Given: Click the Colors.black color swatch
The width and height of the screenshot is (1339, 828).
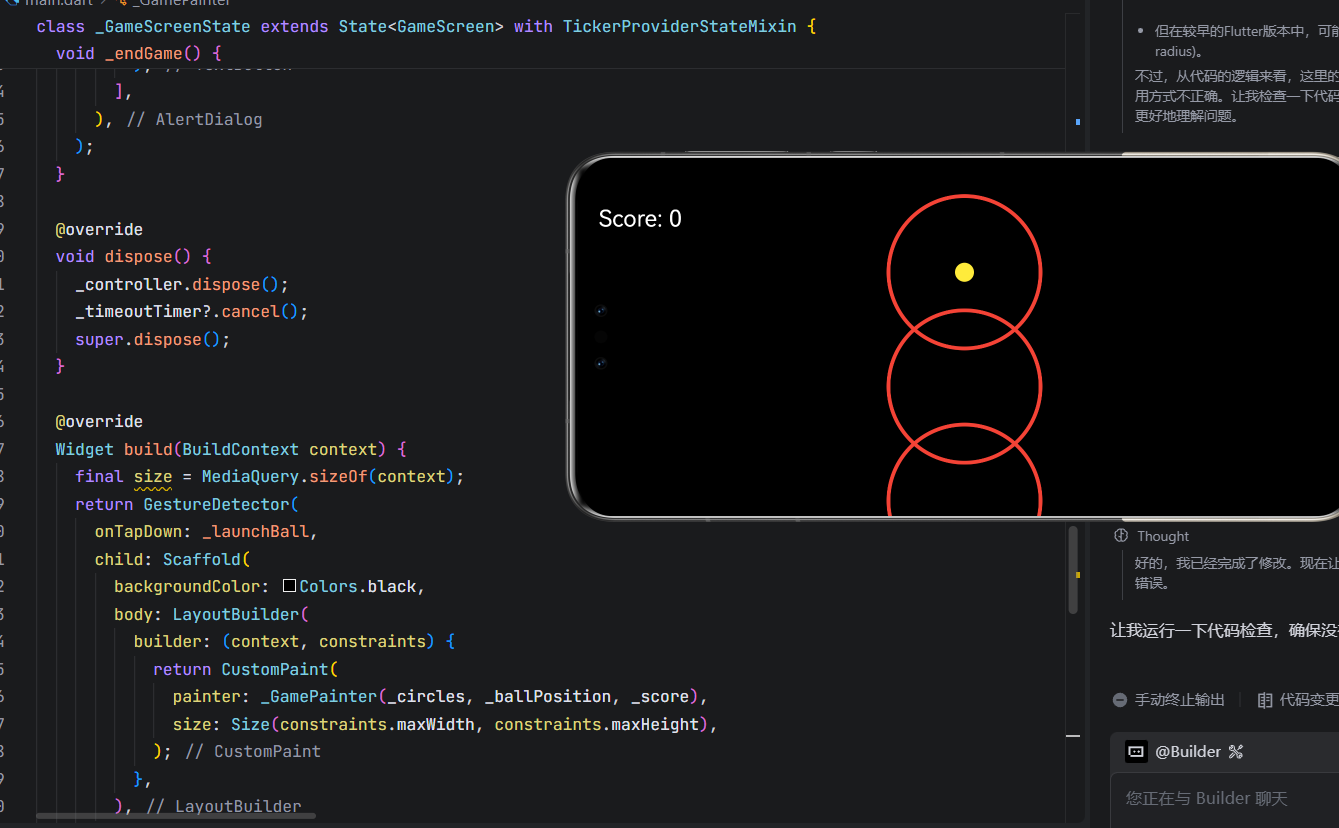Looking at the screenshot, I should point(290,586).
